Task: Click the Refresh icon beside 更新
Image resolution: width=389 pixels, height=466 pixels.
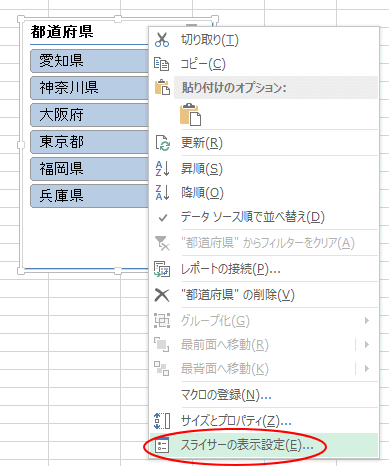Action: (163, 143)
